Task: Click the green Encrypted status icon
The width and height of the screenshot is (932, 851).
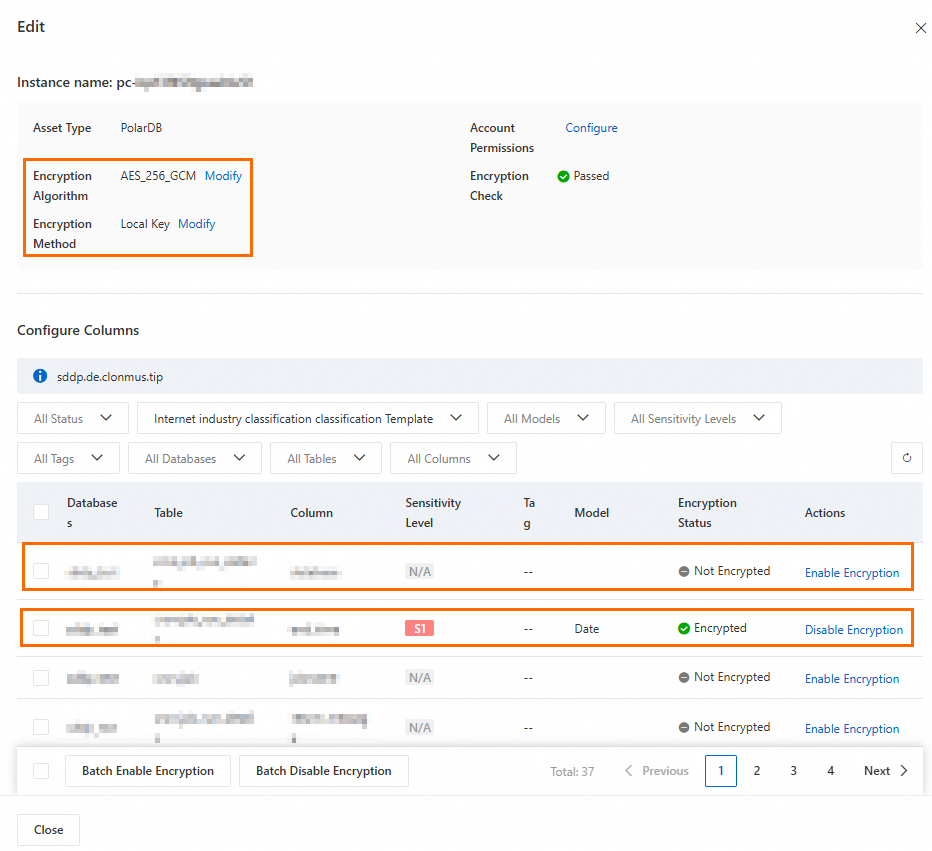Action: [684, 629]
